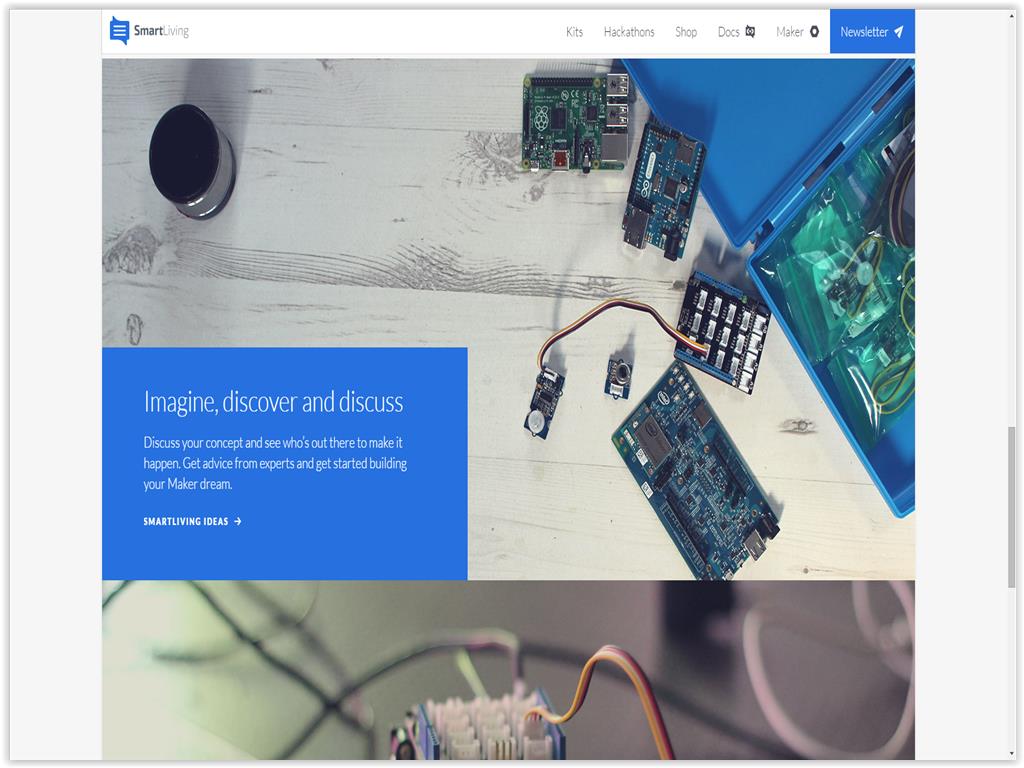Click the Docs icon next to label
This screenshot has width=1024, height=768.
(x=750, y=31)
